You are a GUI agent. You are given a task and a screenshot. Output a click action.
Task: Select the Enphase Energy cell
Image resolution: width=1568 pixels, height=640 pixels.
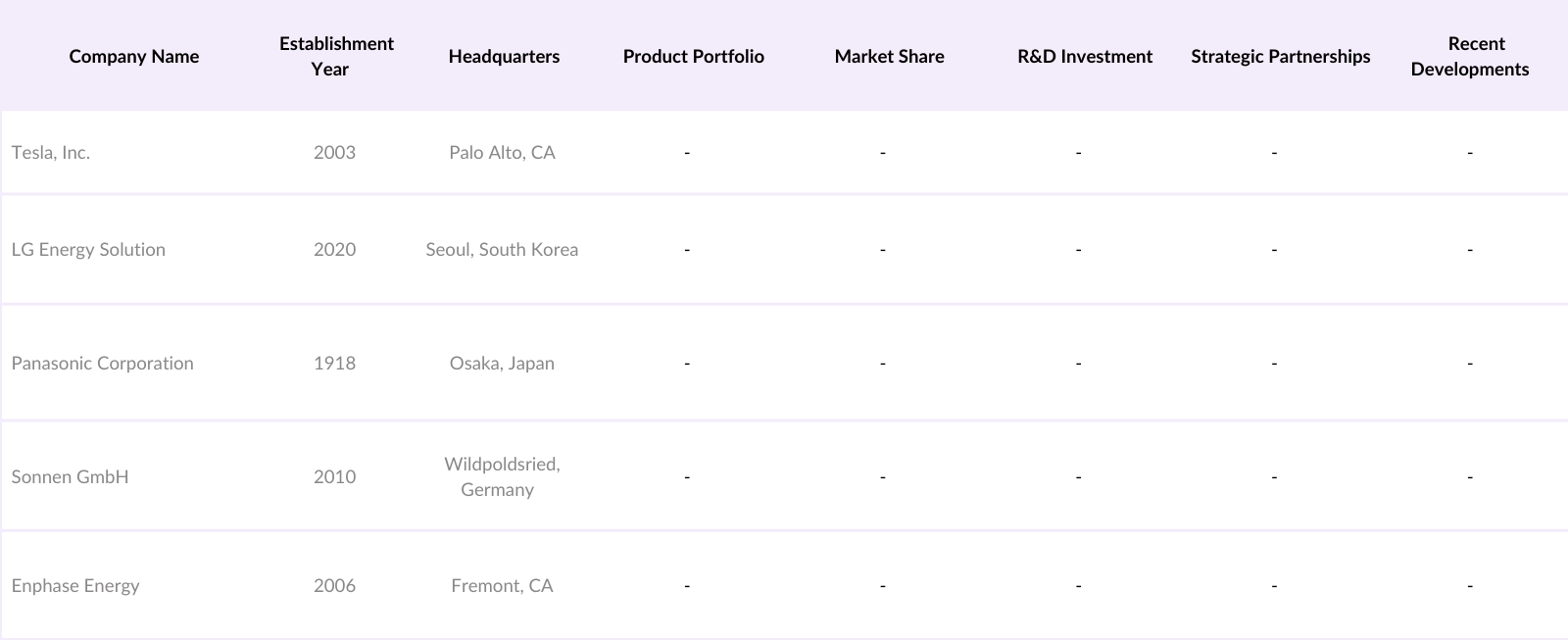point(75,585)
